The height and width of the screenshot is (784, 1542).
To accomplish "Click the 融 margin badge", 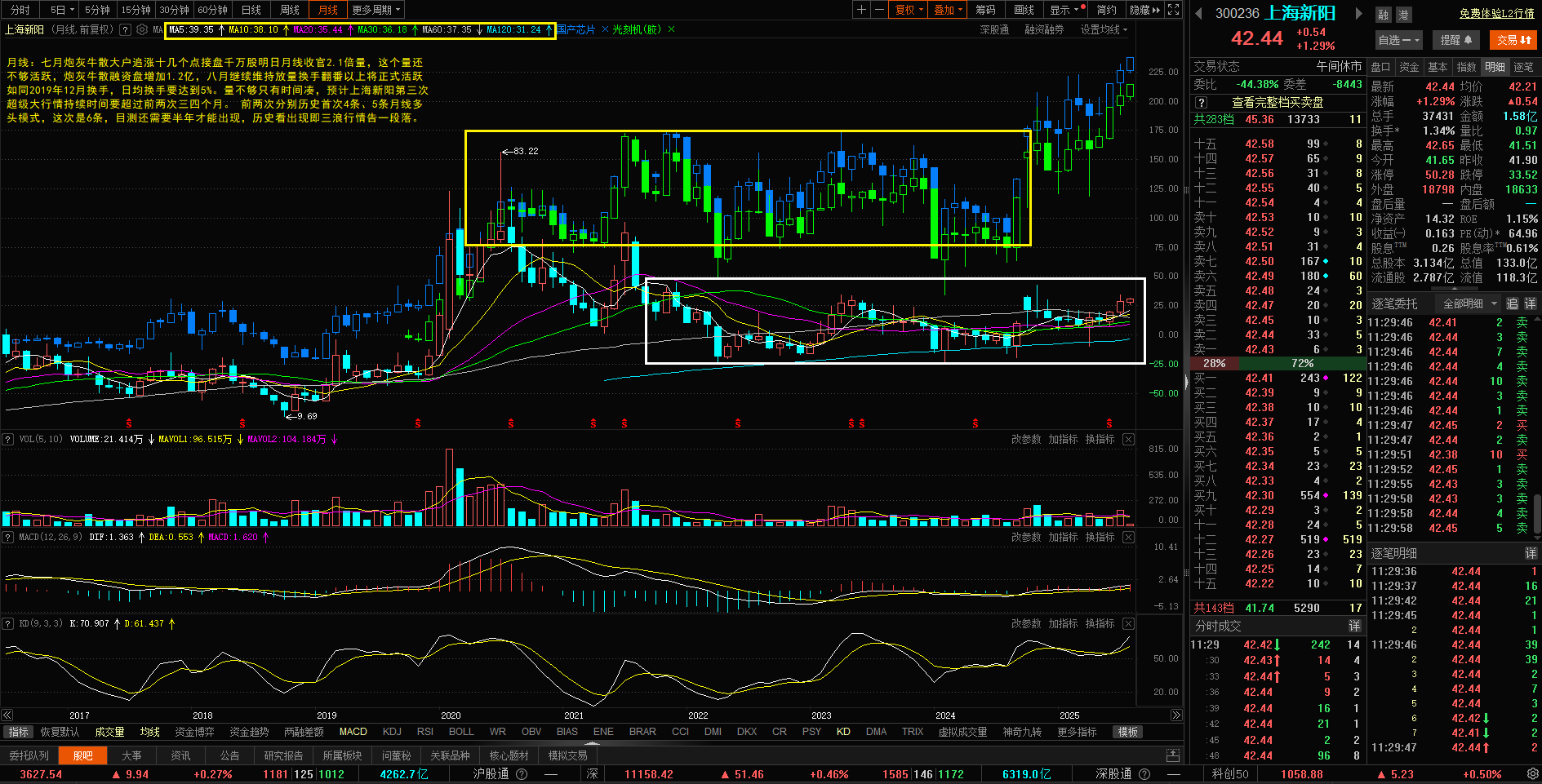I will 1383,15.
